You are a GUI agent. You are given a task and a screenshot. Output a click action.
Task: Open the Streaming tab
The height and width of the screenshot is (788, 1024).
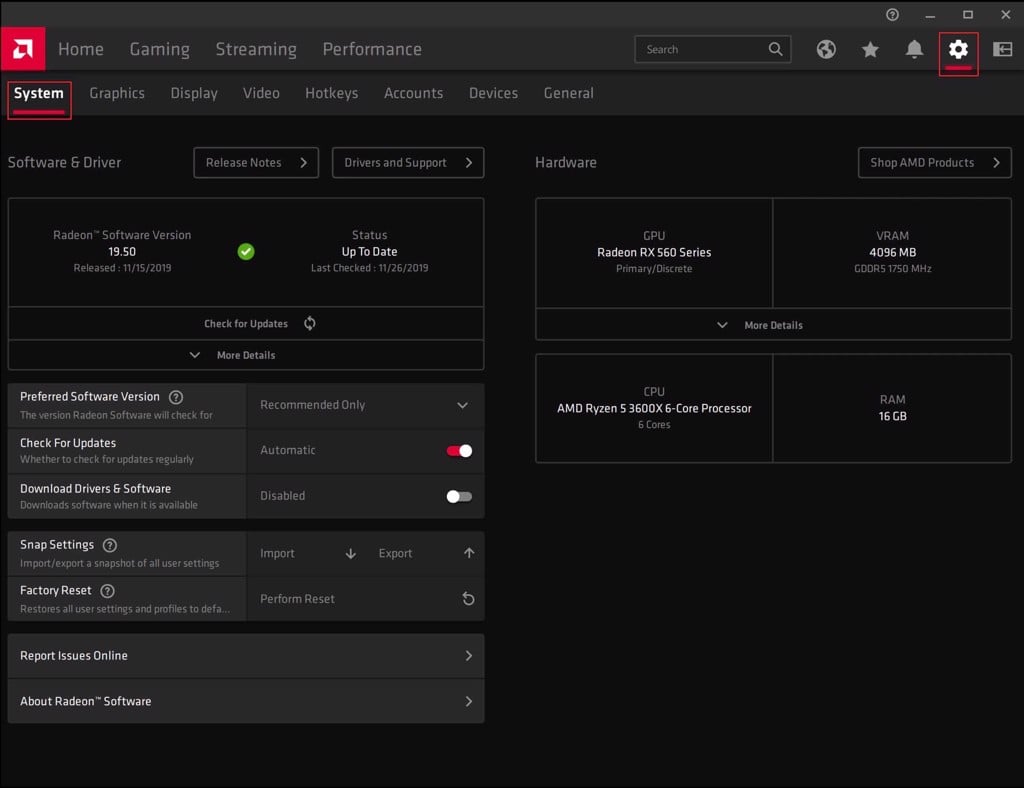(x=256, y=49)
